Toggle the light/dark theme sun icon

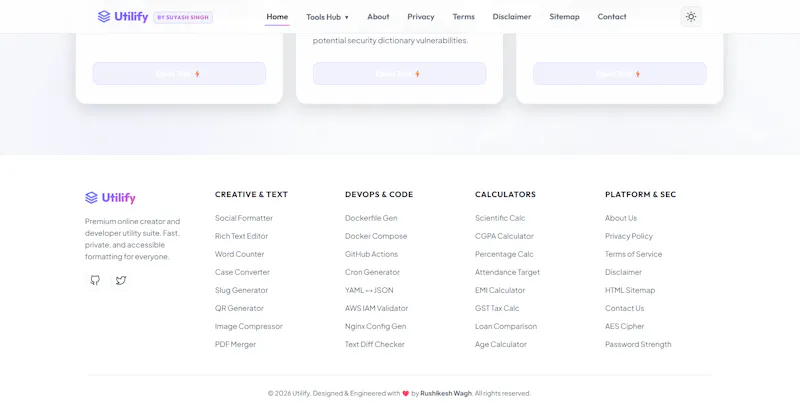point(691,17)
